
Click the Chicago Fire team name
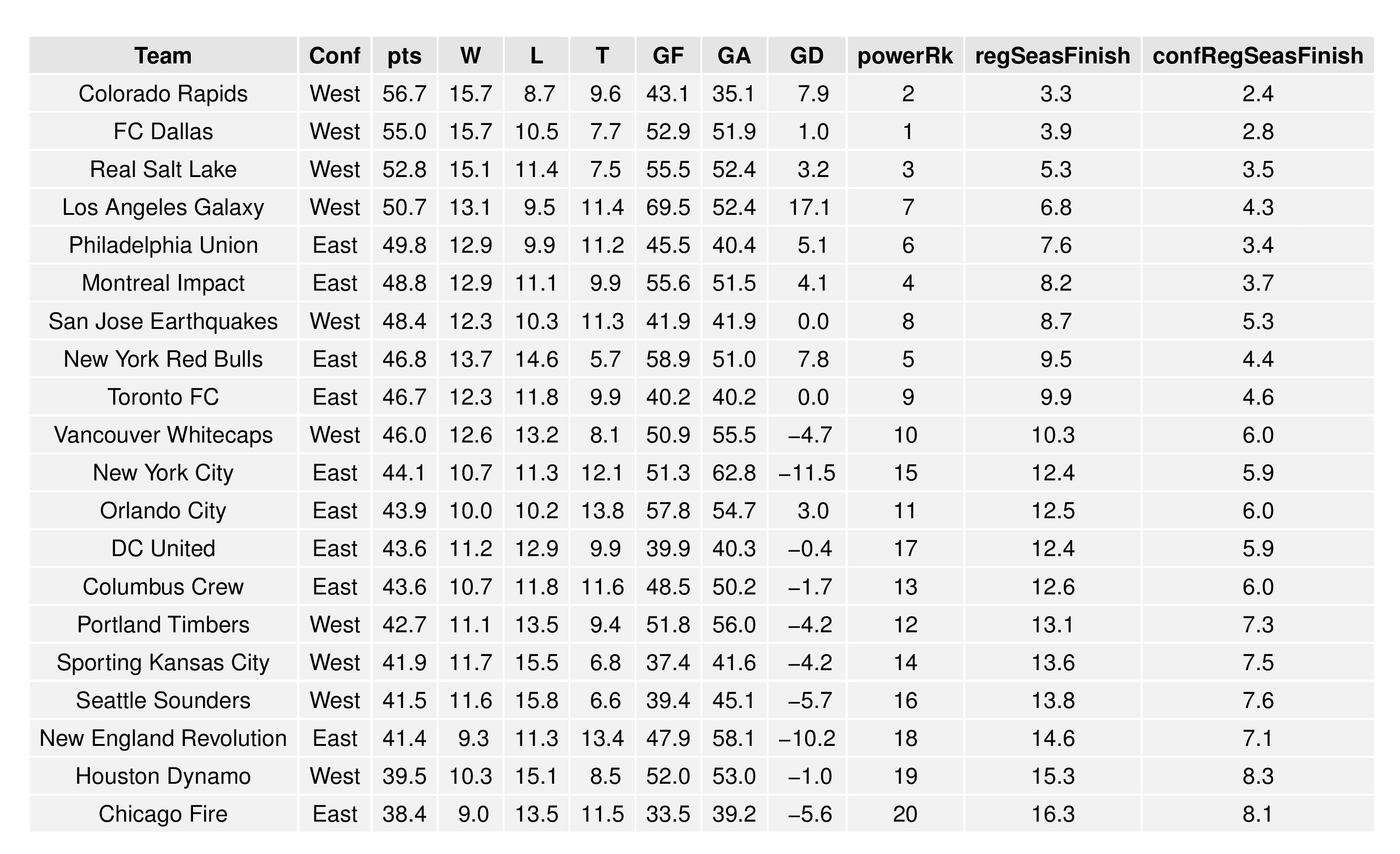(163, 814)
